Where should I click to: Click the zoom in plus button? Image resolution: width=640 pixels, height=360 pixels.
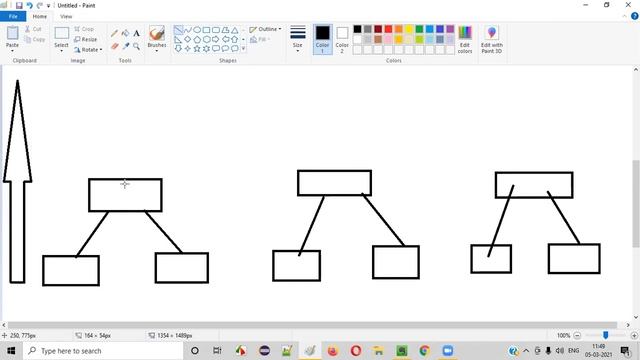[x=634, y=336]
